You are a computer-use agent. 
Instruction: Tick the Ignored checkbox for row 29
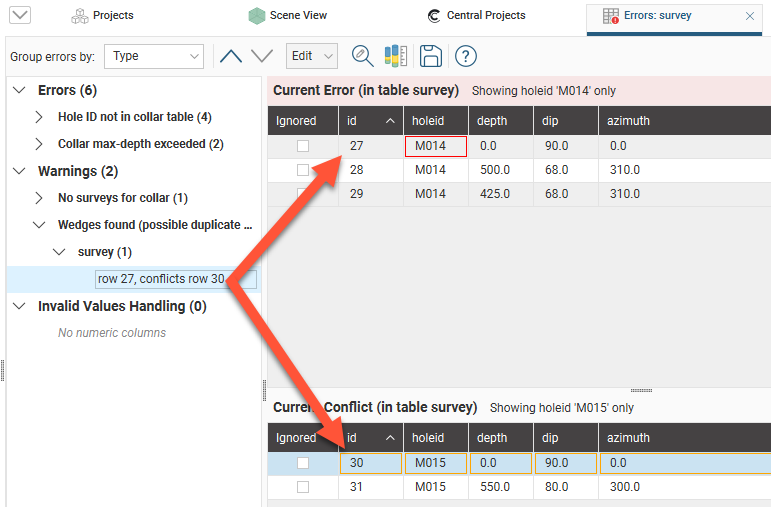302,194
